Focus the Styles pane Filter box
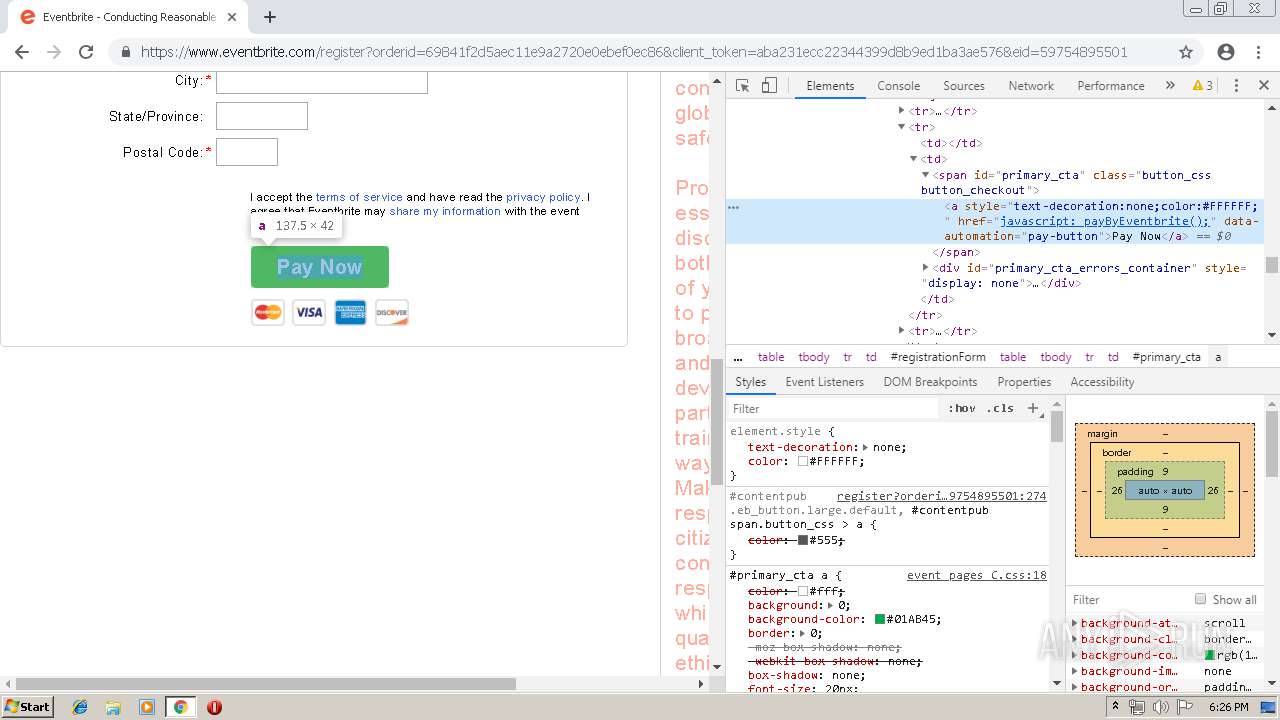The height and width of the screenshot is (720, 1280). coord(834,408)
